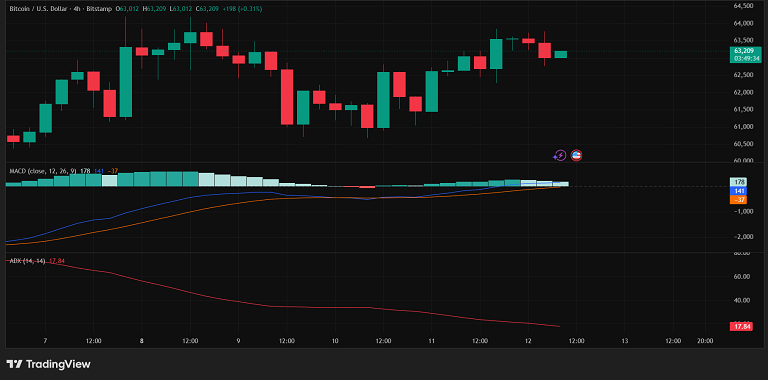This screenshot has width=768, height=380.
Task: Click the -2,000 MACD axis label
Action: pos(744,237)
